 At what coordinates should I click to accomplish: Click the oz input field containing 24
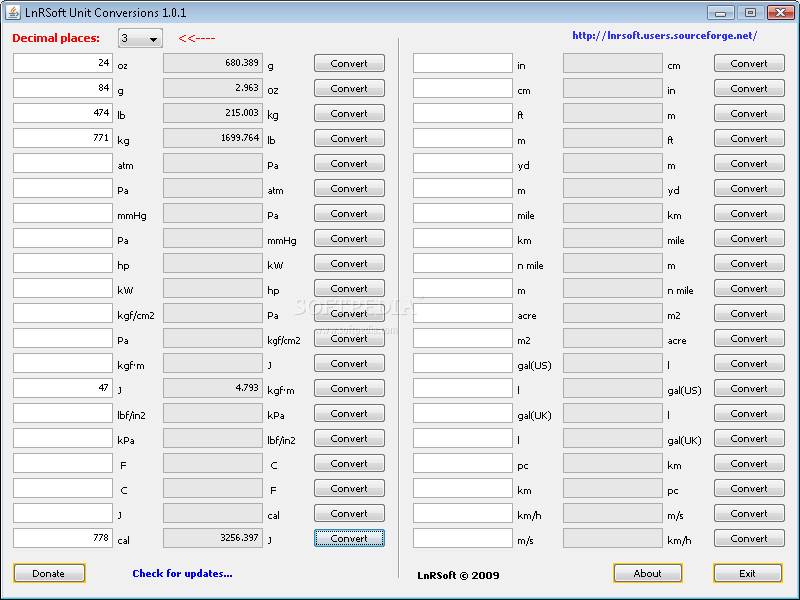[x=63, y=63]
